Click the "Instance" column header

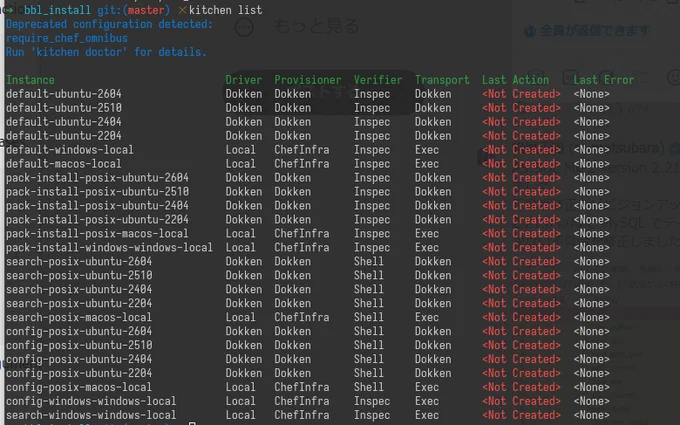pyautogui.click(x=30, y=80)
